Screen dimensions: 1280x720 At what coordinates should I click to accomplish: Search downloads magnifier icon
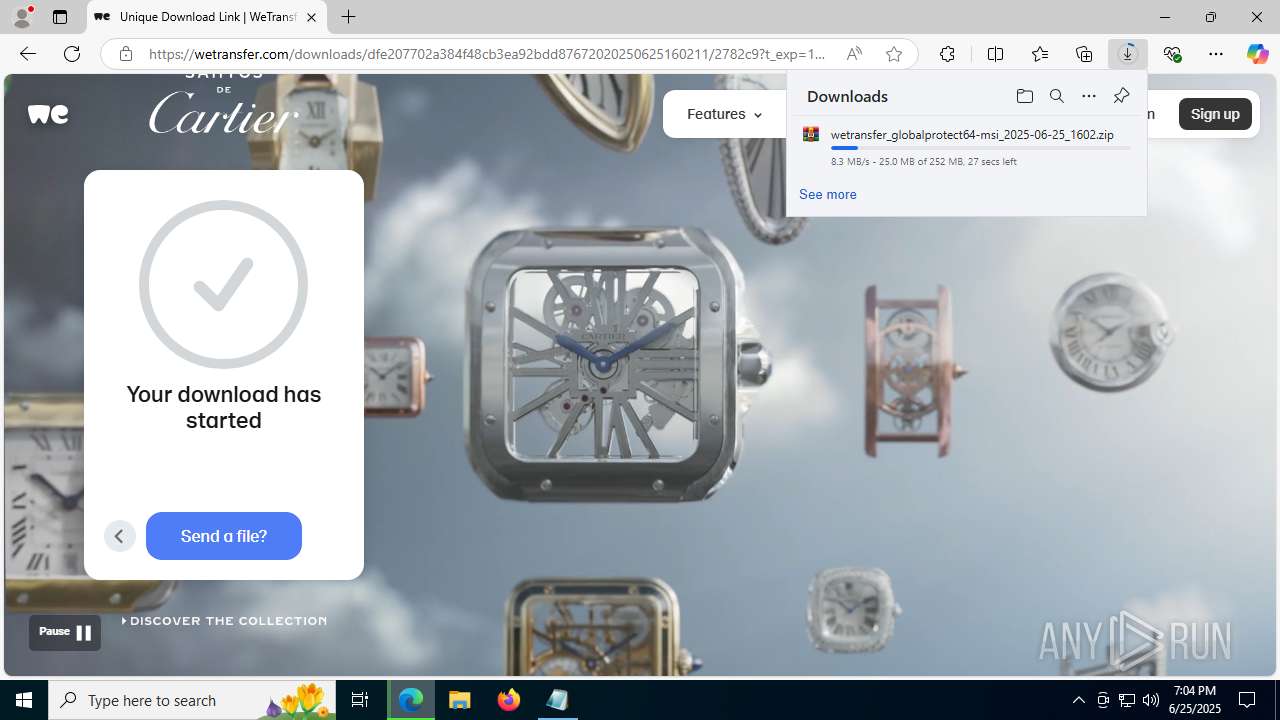click(1056, 96)
